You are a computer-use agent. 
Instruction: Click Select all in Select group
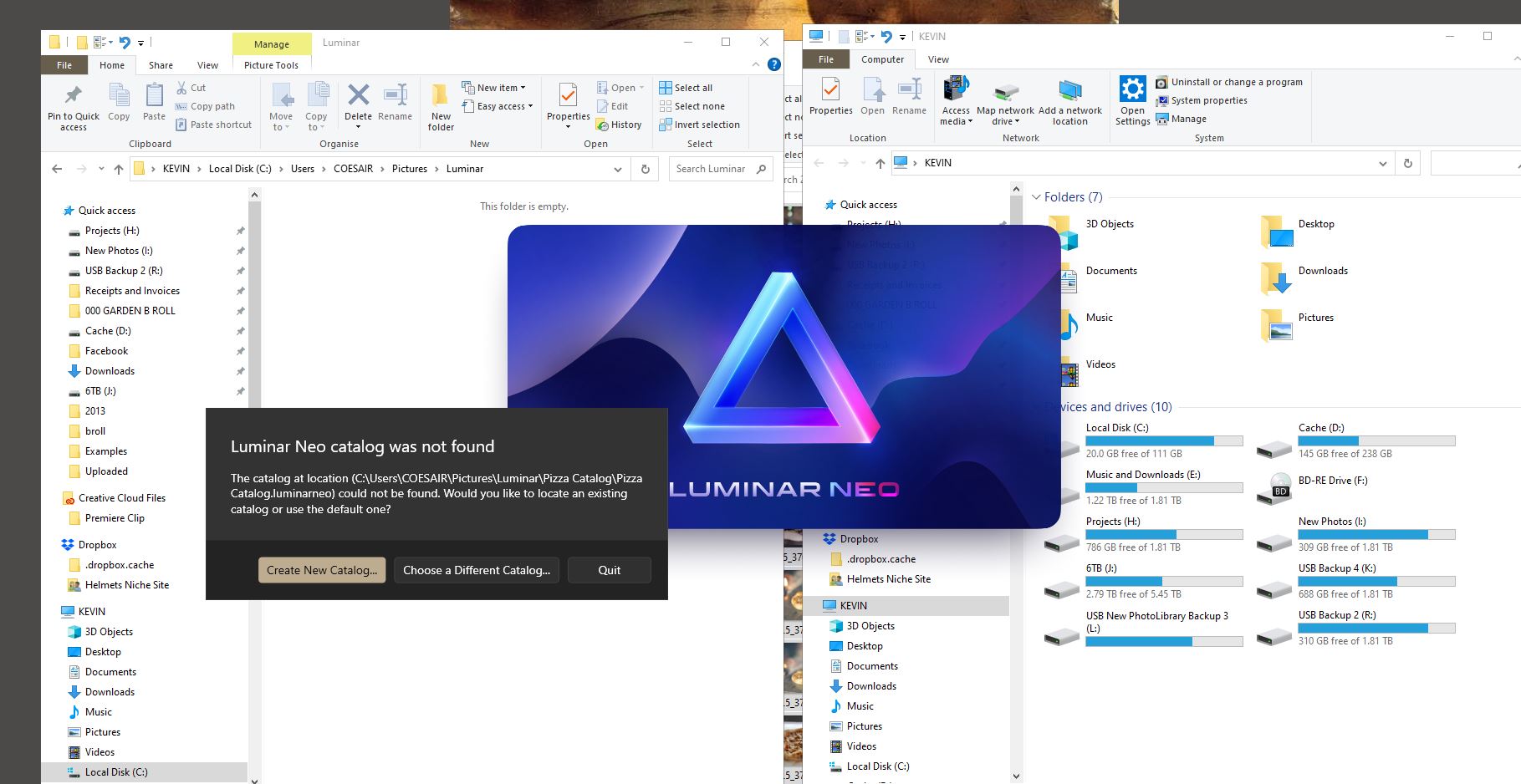[x=686, y=88]
